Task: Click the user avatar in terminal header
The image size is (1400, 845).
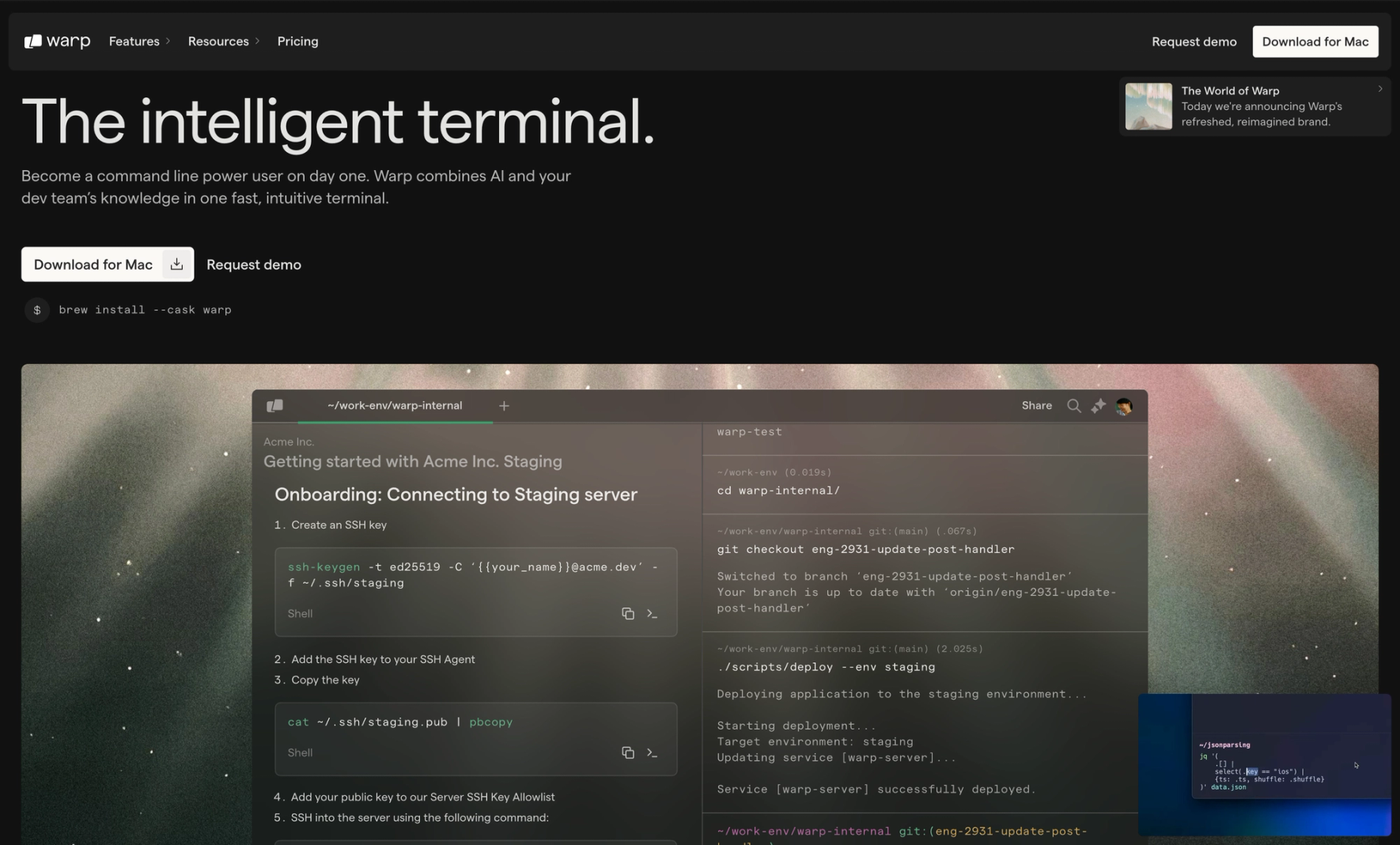Action: click(1124, 406)
